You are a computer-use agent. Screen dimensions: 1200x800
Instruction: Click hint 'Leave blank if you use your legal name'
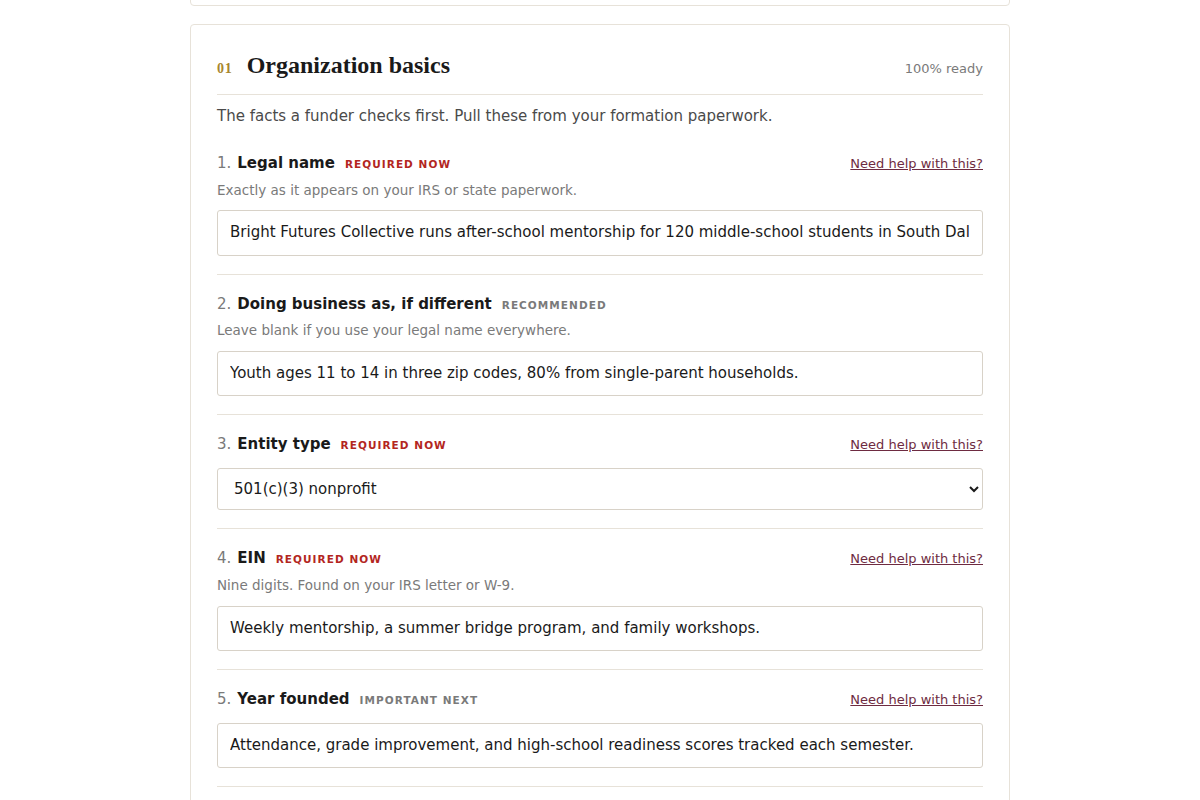click(x=393, y=330)
